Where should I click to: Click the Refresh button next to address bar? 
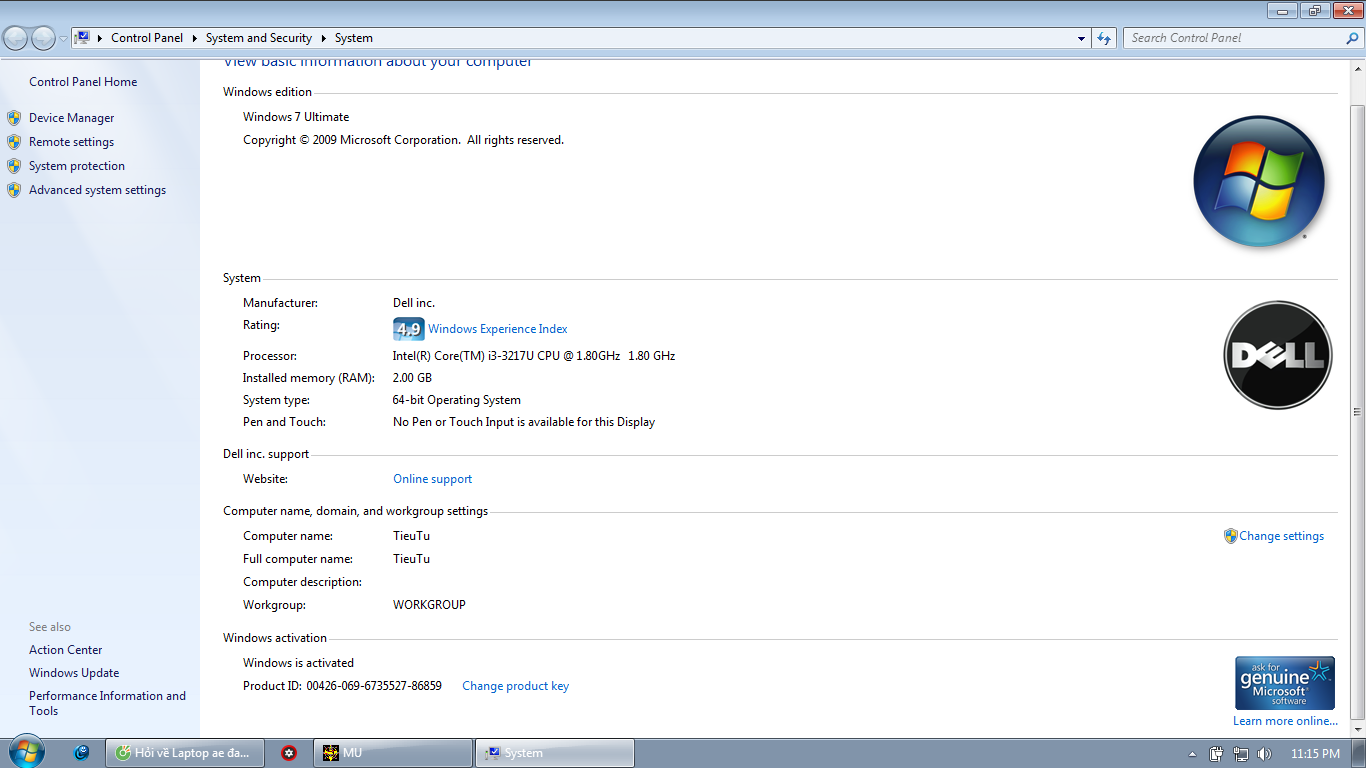click(1104, 38)
